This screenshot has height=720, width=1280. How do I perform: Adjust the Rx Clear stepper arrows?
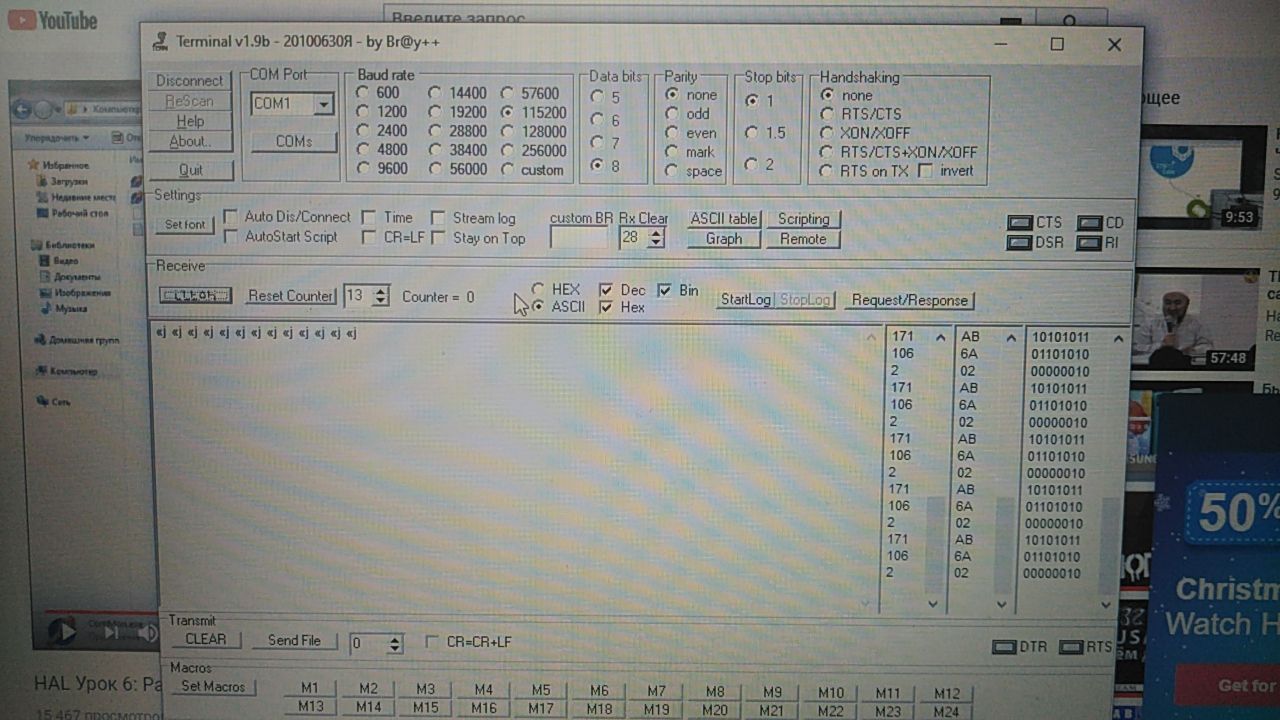656,238
